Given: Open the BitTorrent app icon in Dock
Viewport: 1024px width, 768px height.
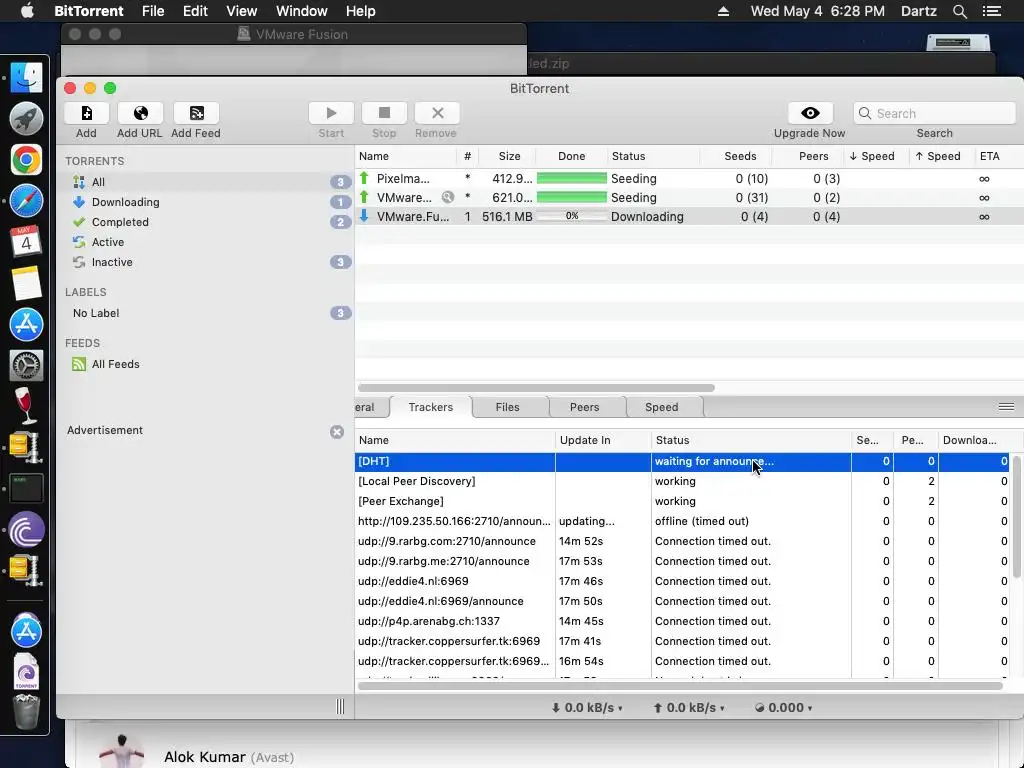Looking at the screenshot, I should (26, 530).
